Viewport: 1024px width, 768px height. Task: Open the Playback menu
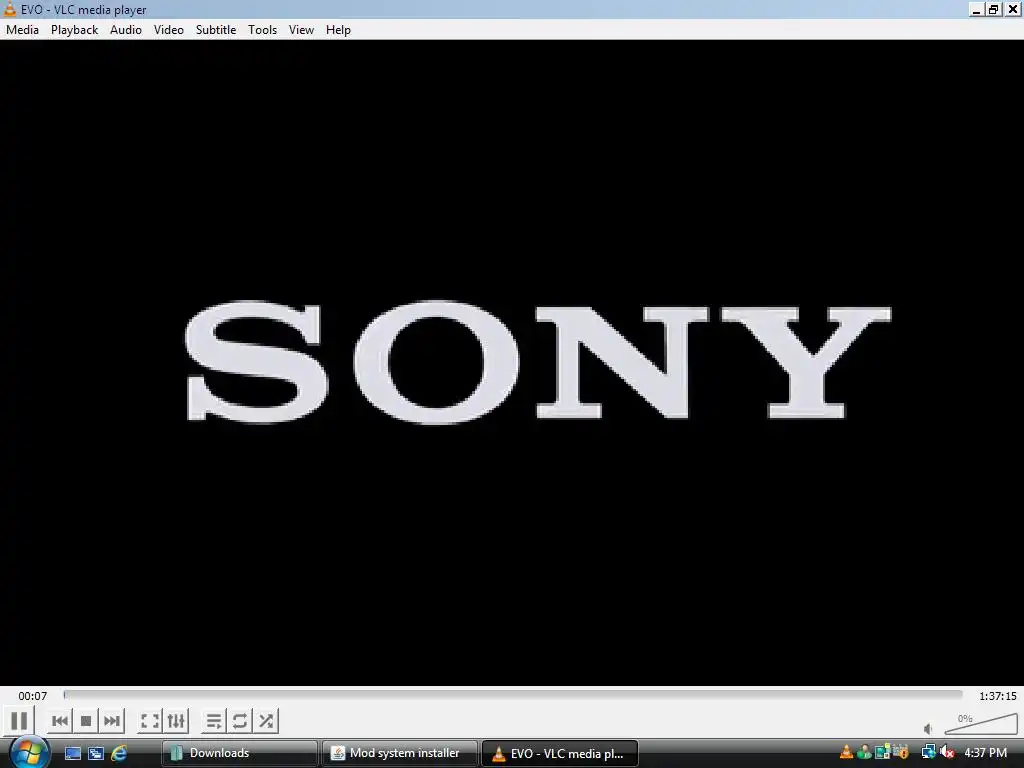(x=74, y=30)
